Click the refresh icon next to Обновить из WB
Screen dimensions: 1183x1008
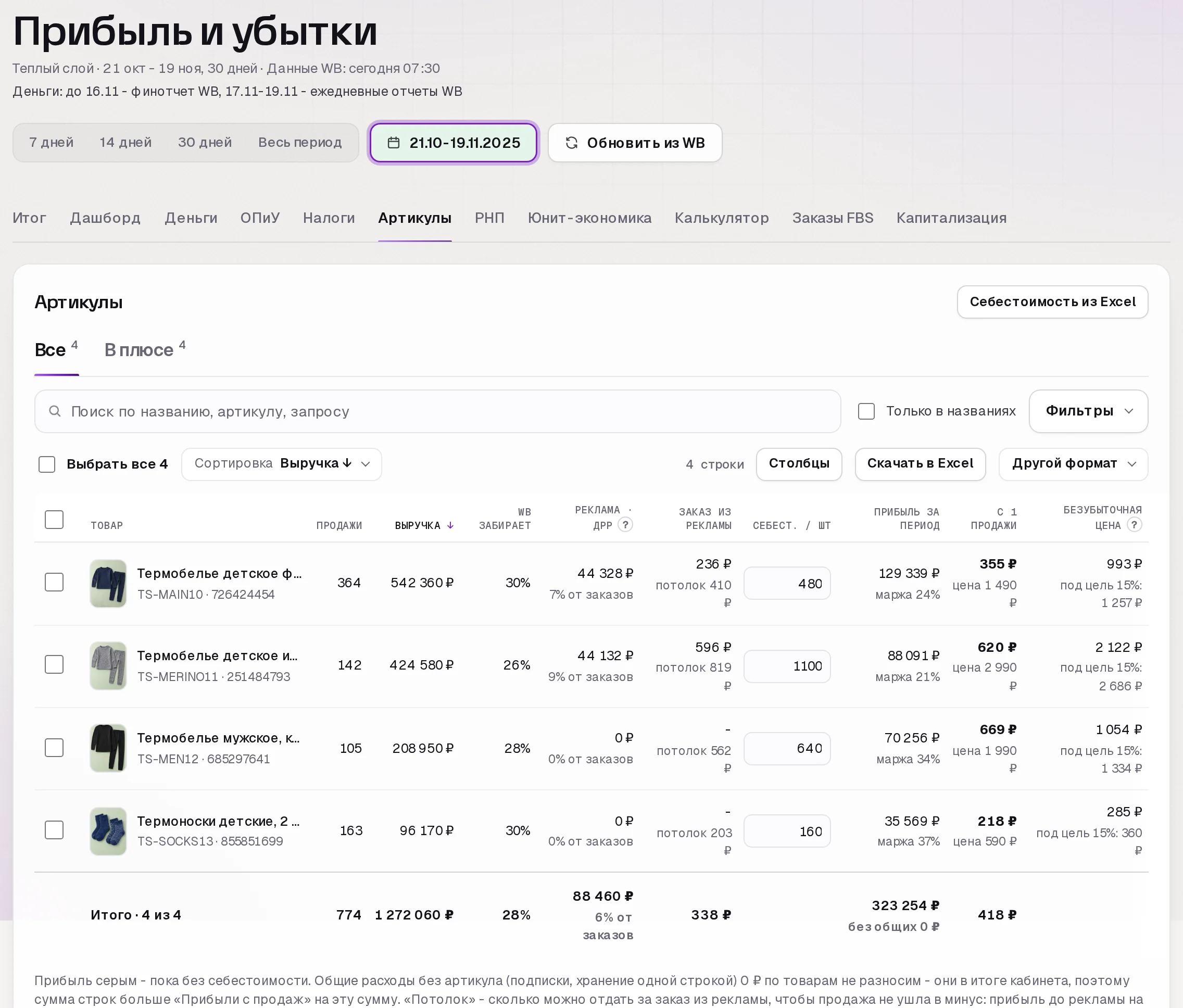(572, 143)
